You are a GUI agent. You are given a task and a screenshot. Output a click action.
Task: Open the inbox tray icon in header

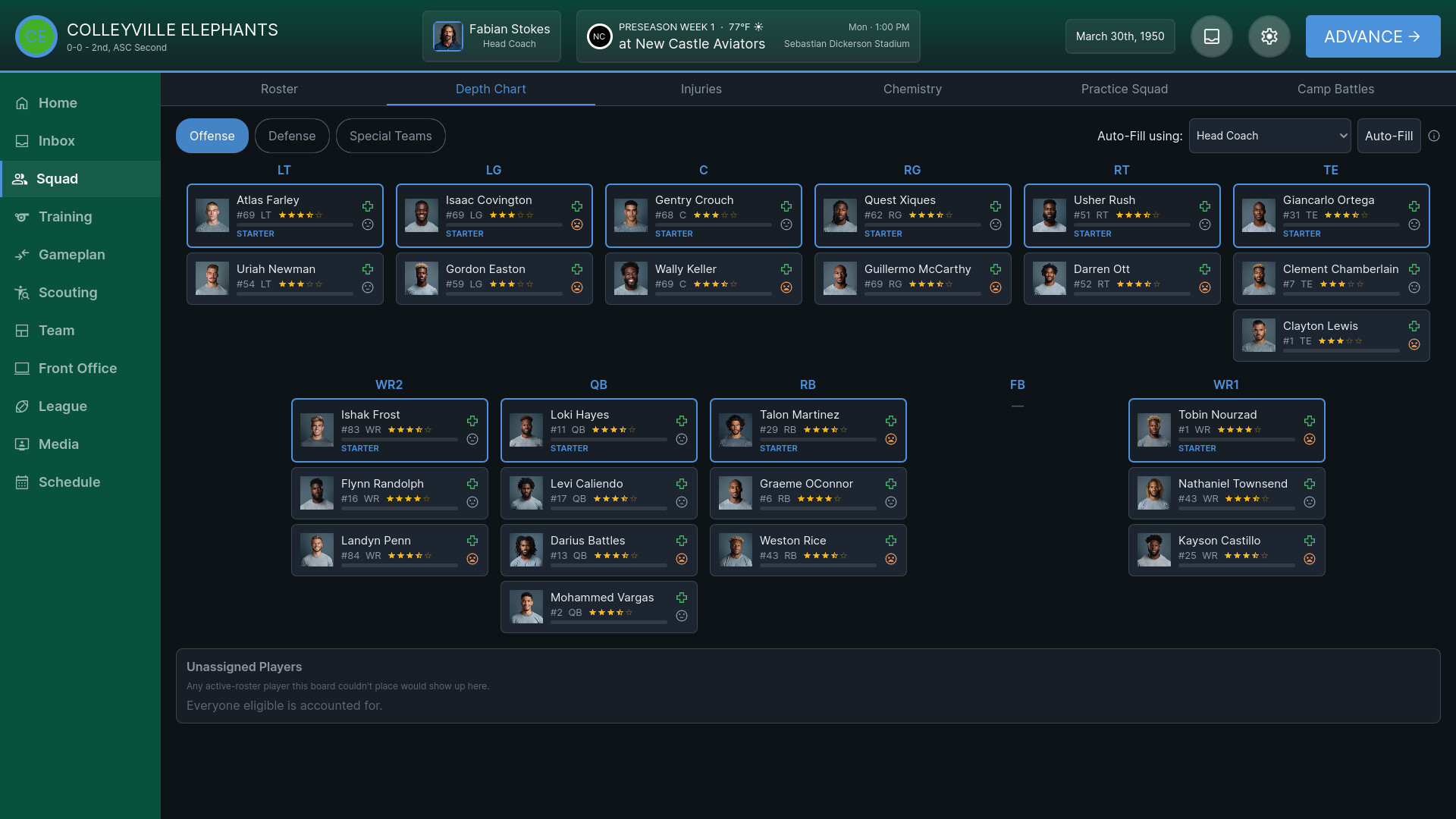[1212, 36]
